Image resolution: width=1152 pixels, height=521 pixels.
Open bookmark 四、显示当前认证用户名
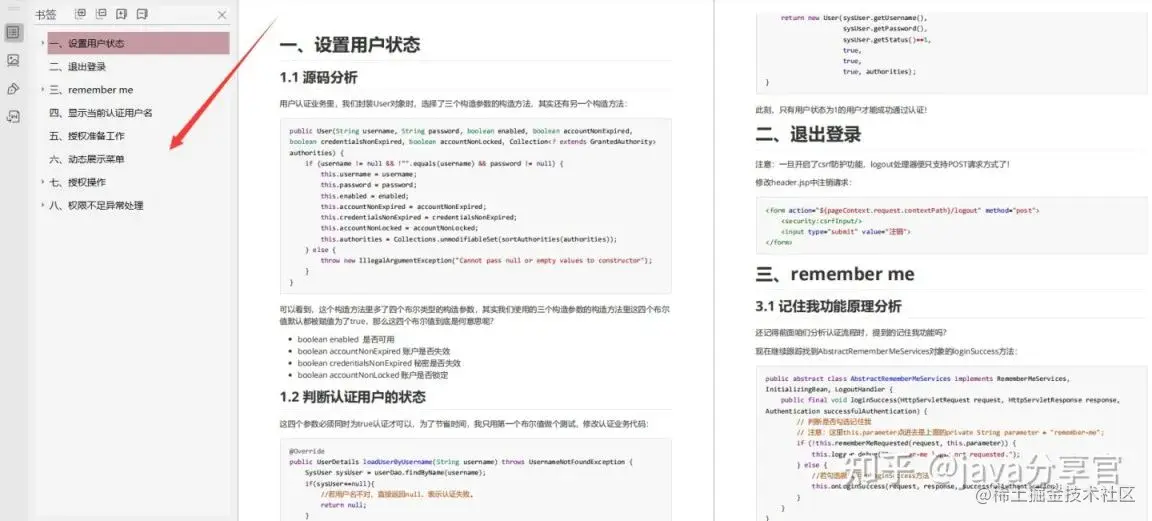[101, 113]
